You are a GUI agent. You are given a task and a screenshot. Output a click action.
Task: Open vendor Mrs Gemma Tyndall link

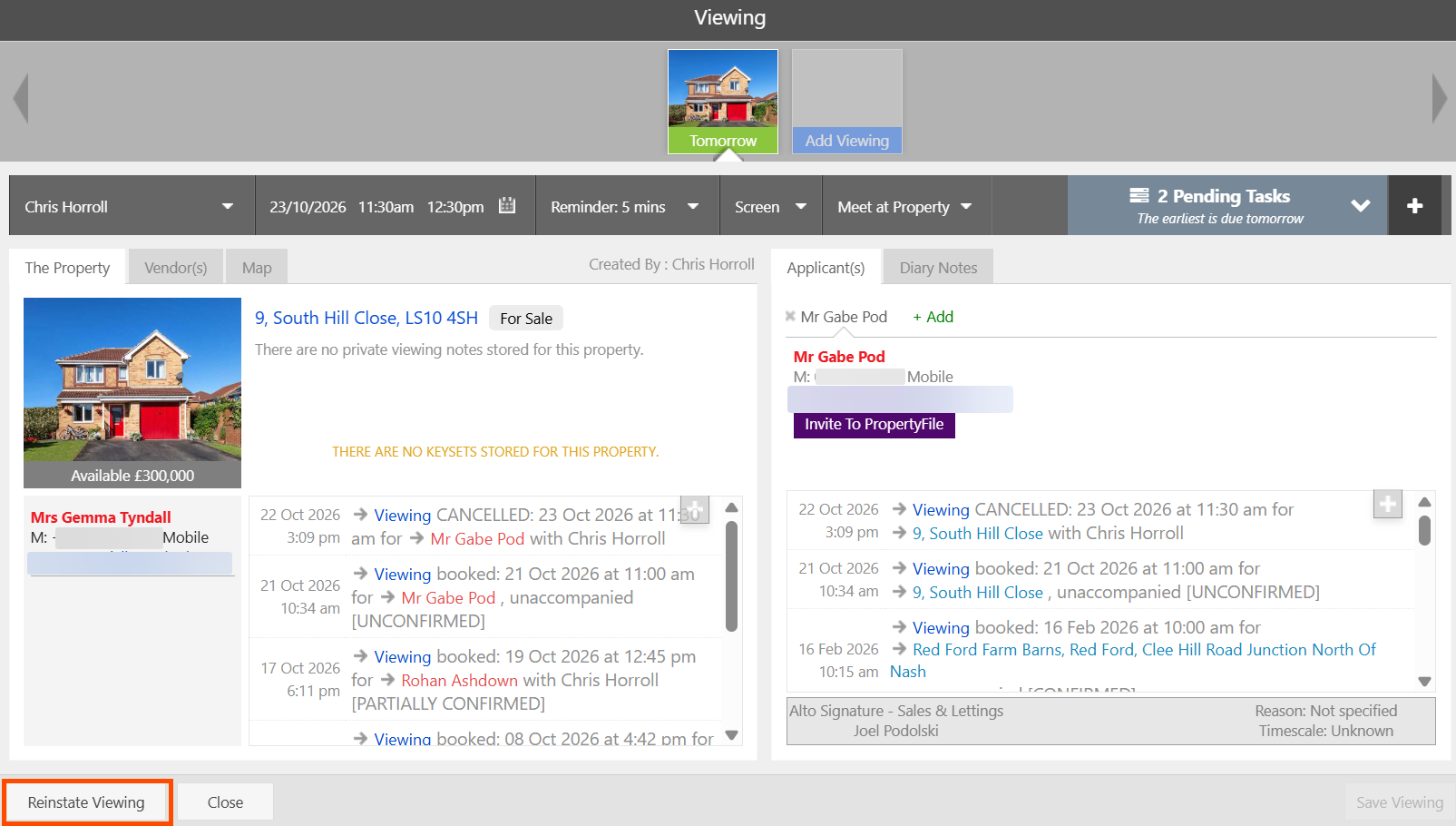(x=101, y=517)
